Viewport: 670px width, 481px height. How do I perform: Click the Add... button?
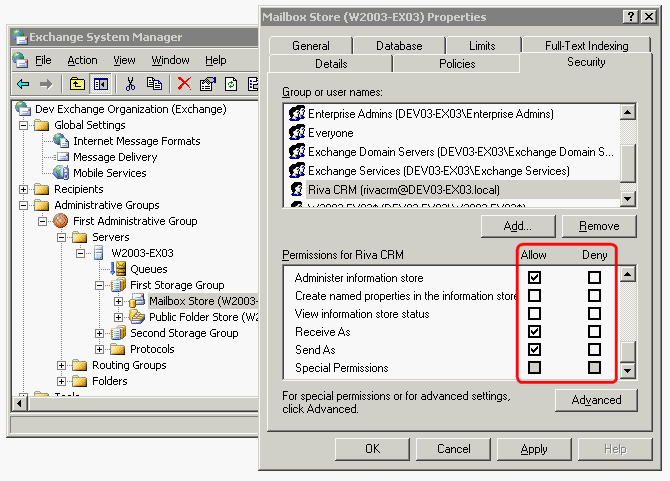pyautogui.click(x=518, y=226)
